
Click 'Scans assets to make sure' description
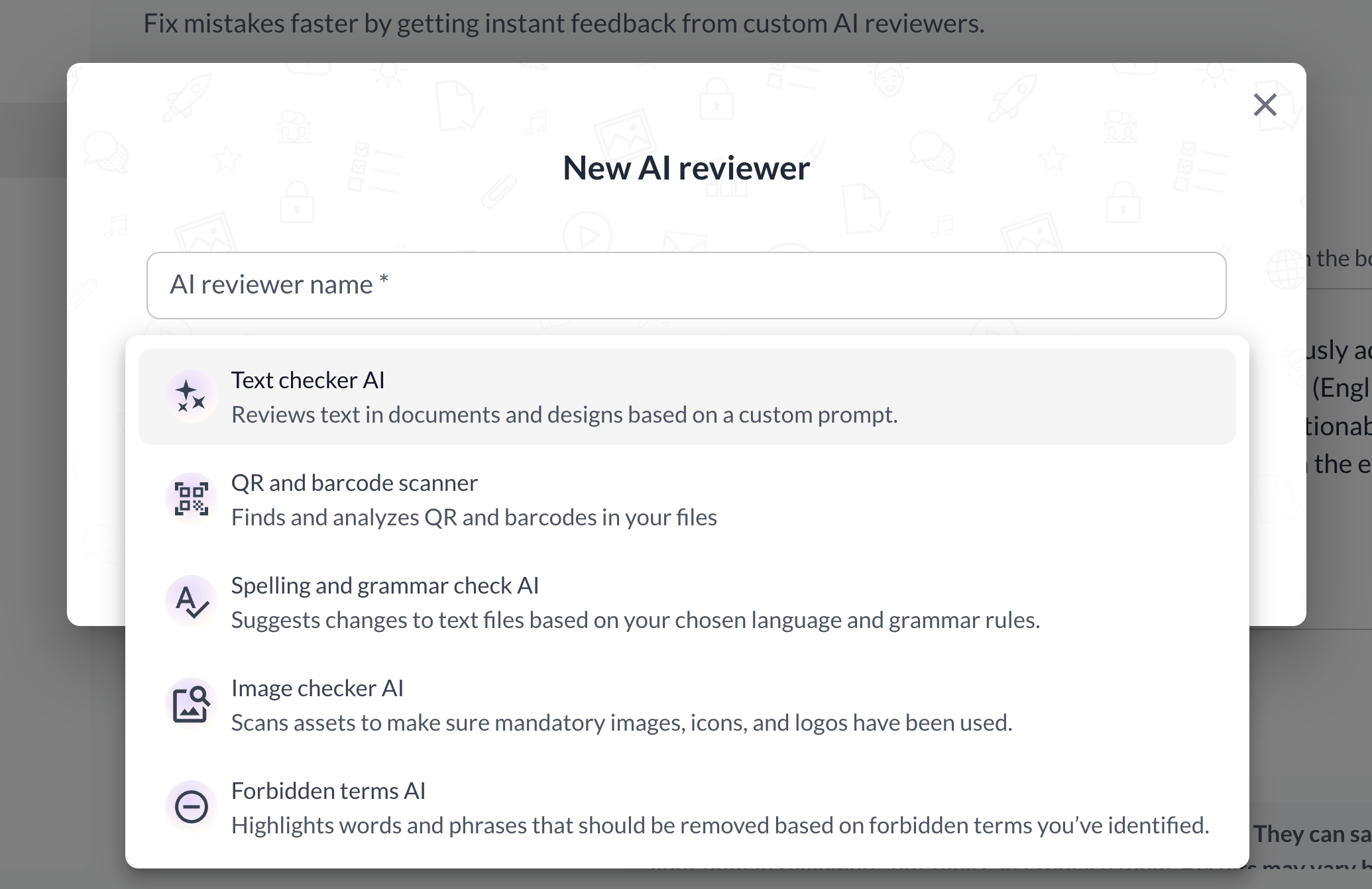coord(621,723)
